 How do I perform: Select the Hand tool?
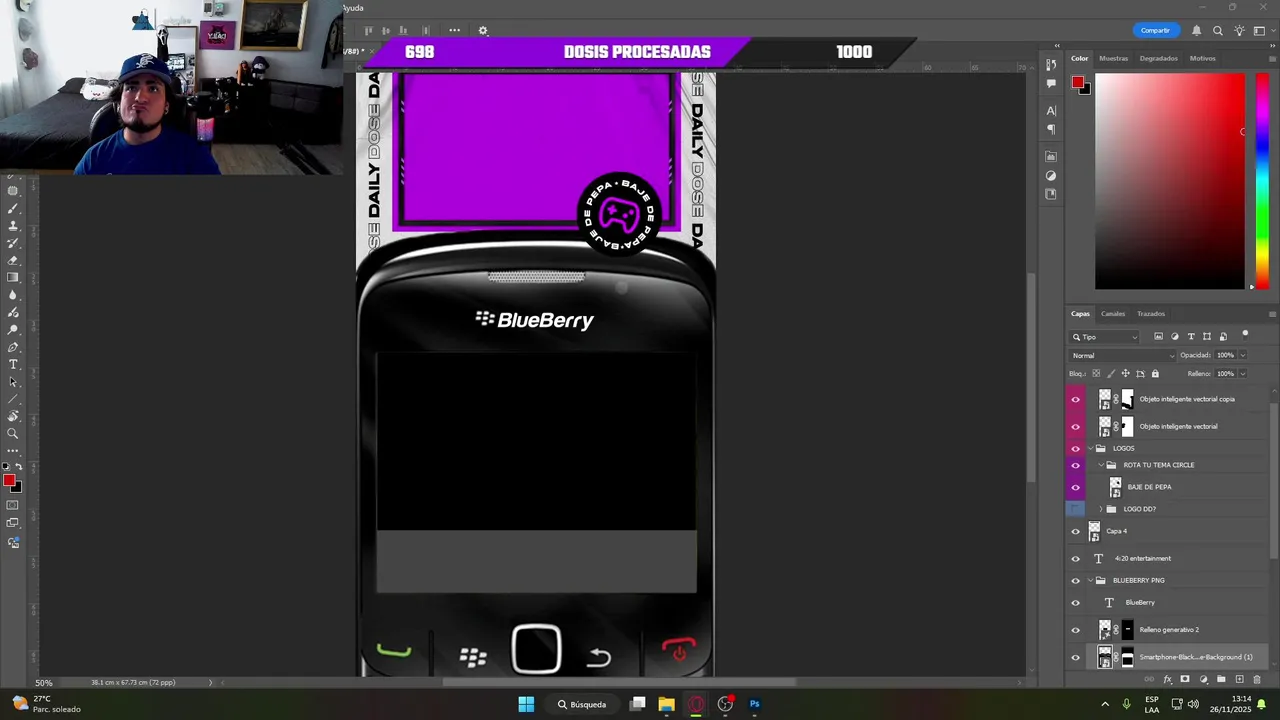point(13,416)
